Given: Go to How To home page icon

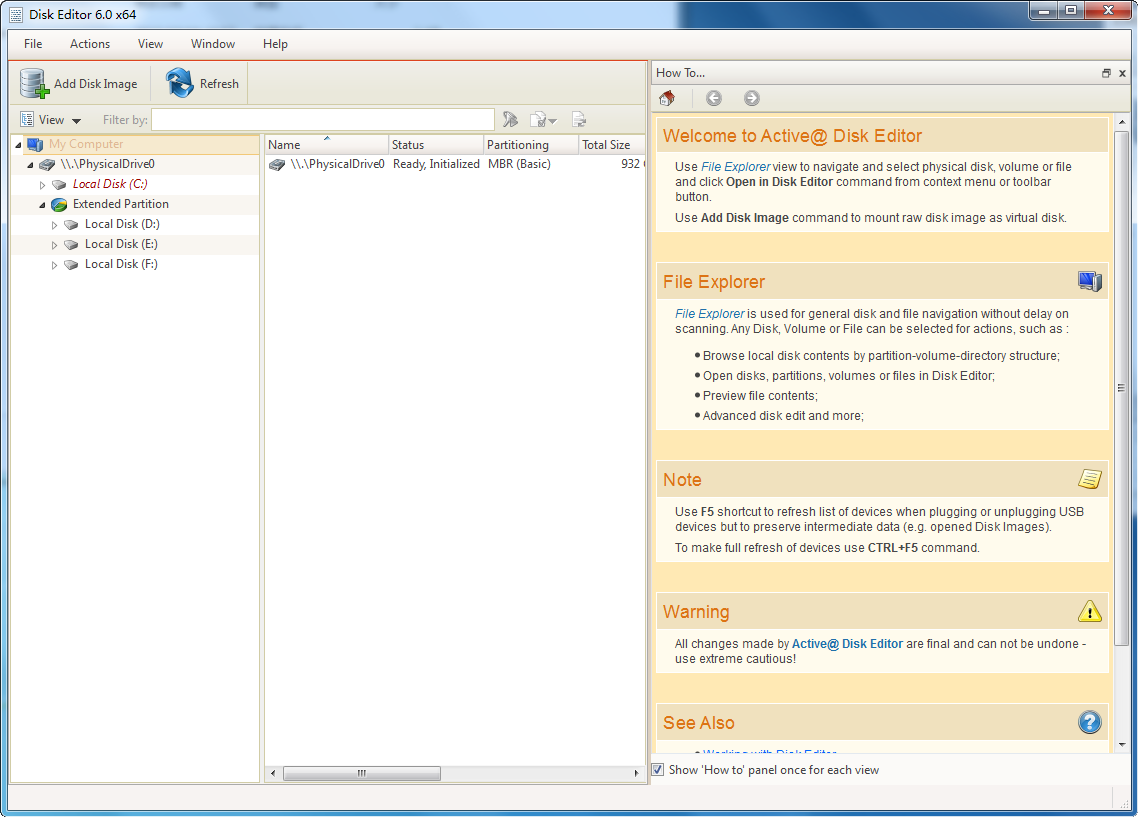Looking at the screenshot, I should [667, 98].
